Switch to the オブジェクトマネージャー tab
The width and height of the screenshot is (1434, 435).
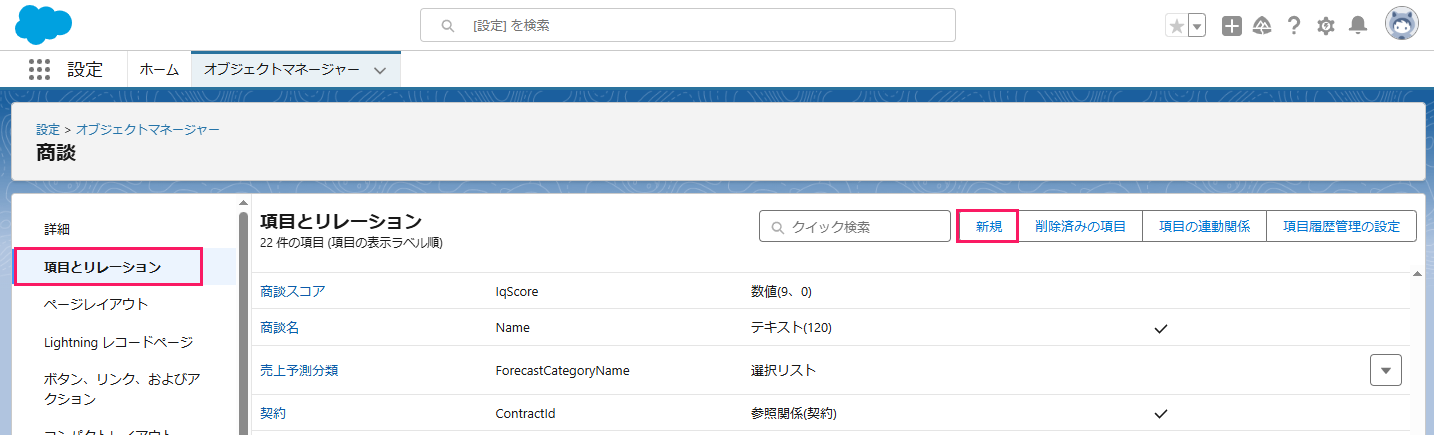pyautogui.click(x=282, y=69)
